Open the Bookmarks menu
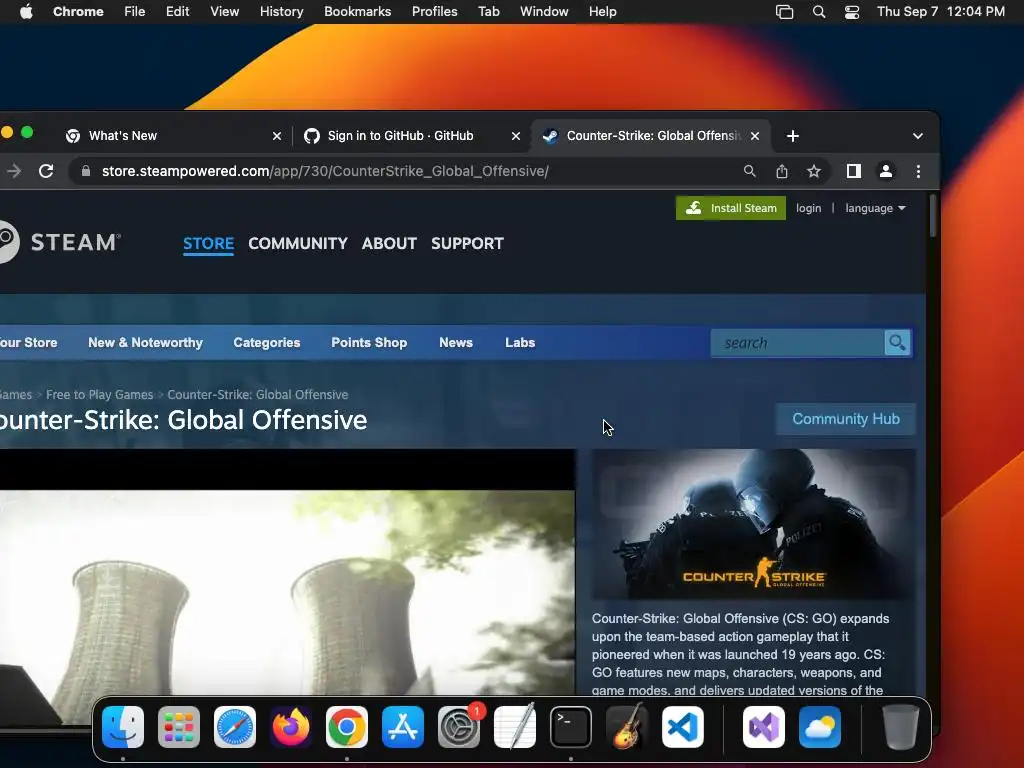The image size is (1024, 768). pyautogui.click(x=357, y=11)
